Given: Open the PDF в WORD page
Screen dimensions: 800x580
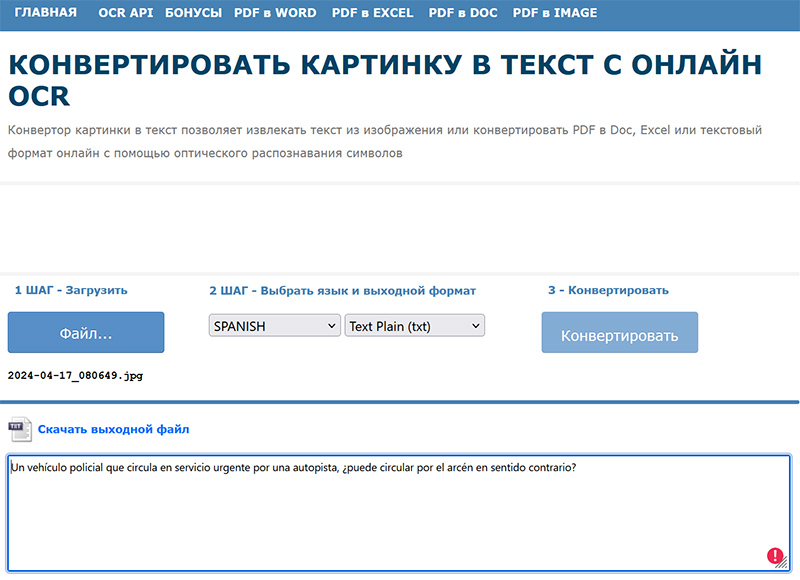Looking at the screenshot, I should coord(277,13).
